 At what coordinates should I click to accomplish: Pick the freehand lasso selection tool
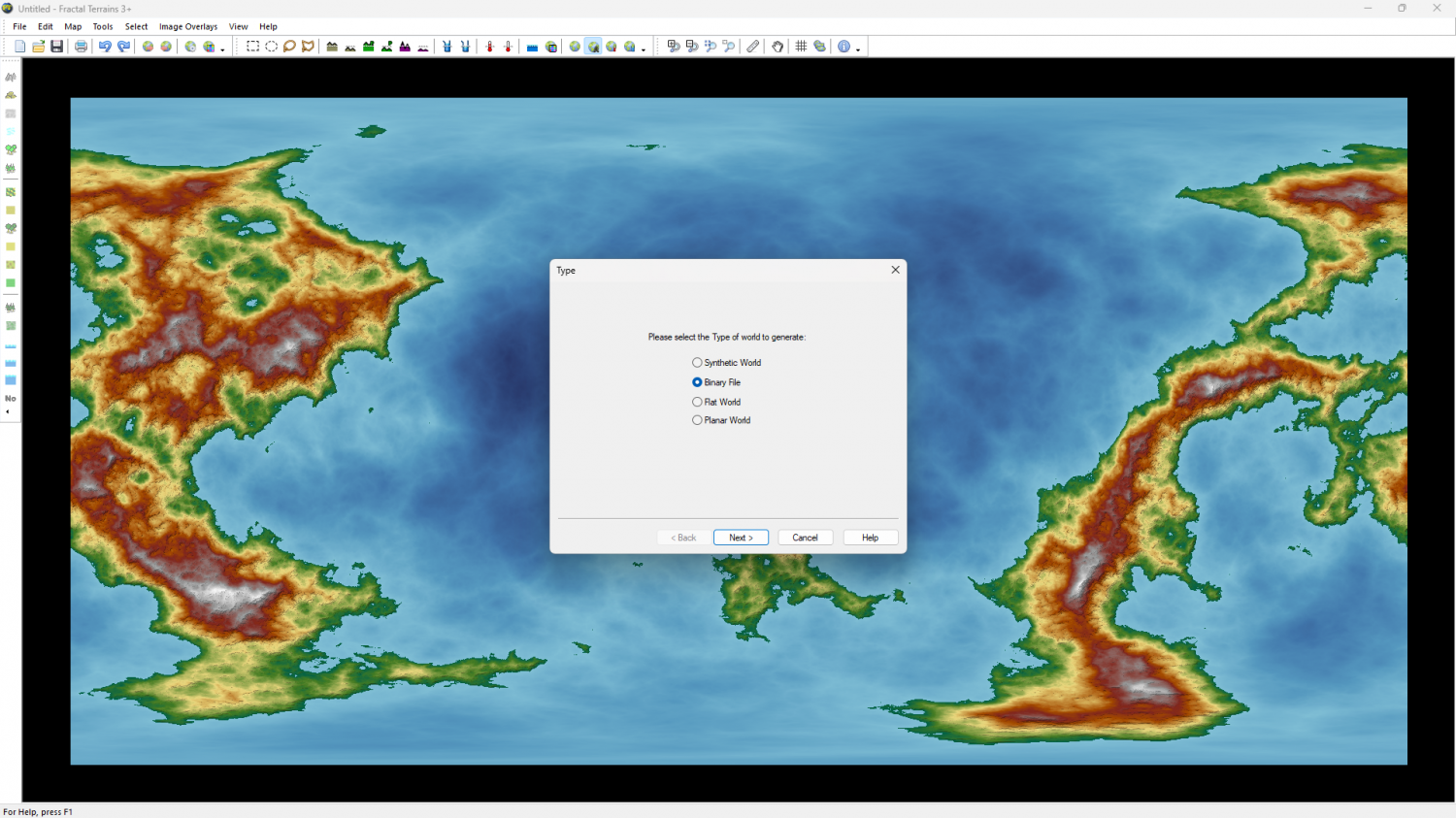[x=289, y=47]
